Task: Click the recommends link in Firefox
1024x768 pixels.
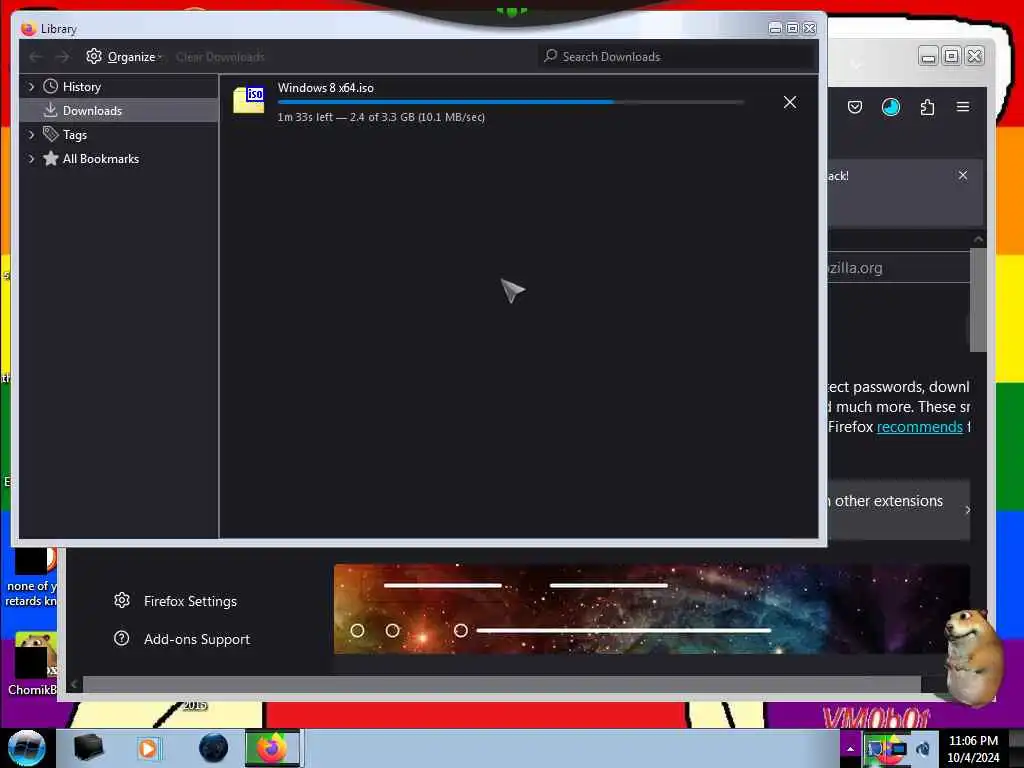Action: (x=920, y=426)
